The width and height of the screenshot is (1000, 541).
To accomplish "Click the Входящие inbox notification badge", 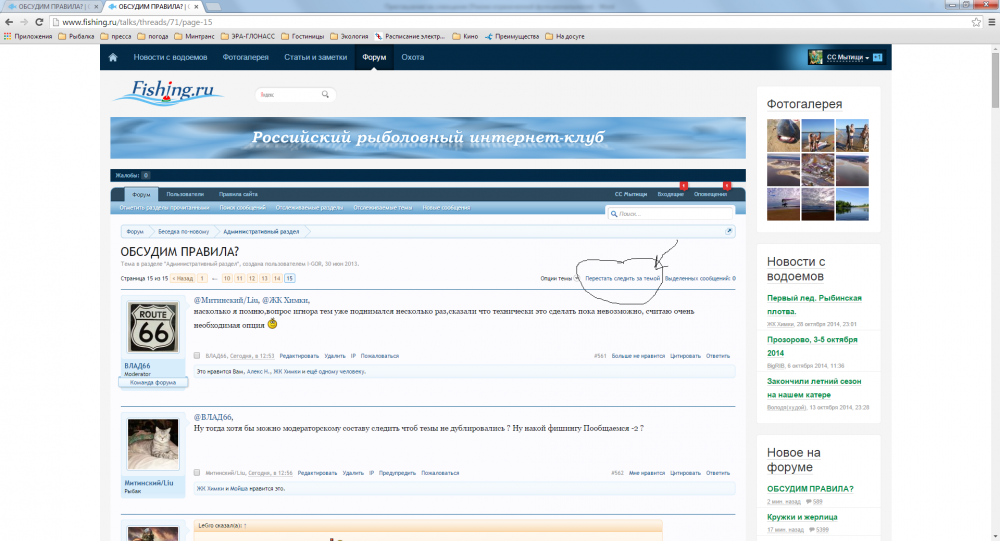I will coord(683,186).
